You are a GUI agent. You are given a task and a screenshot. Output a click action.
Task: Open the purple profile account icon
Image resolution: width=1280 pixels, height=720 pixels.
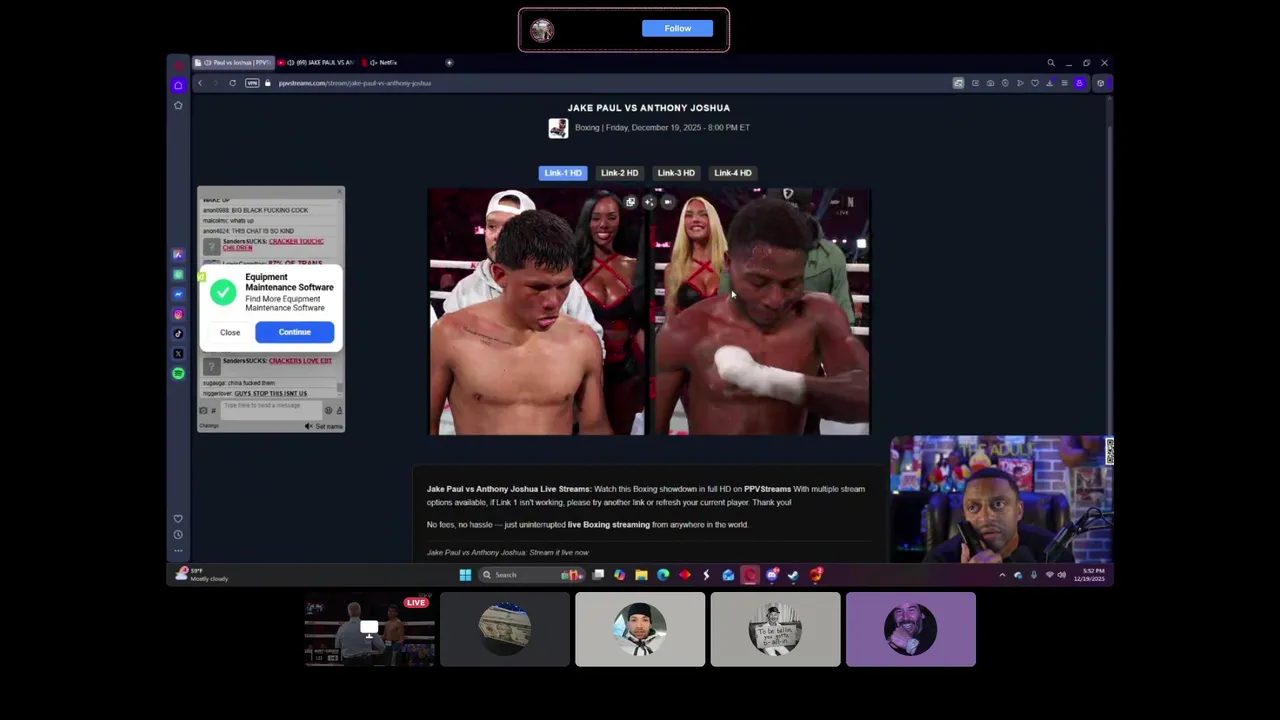click(1079, 83)
